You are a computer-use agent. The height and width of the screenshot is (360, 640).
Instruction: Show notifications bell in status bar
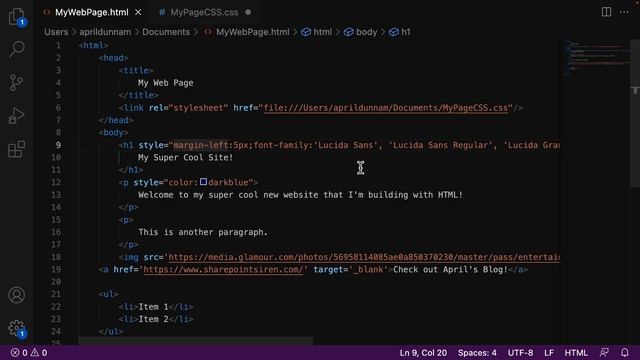click(x=624, y=352)
